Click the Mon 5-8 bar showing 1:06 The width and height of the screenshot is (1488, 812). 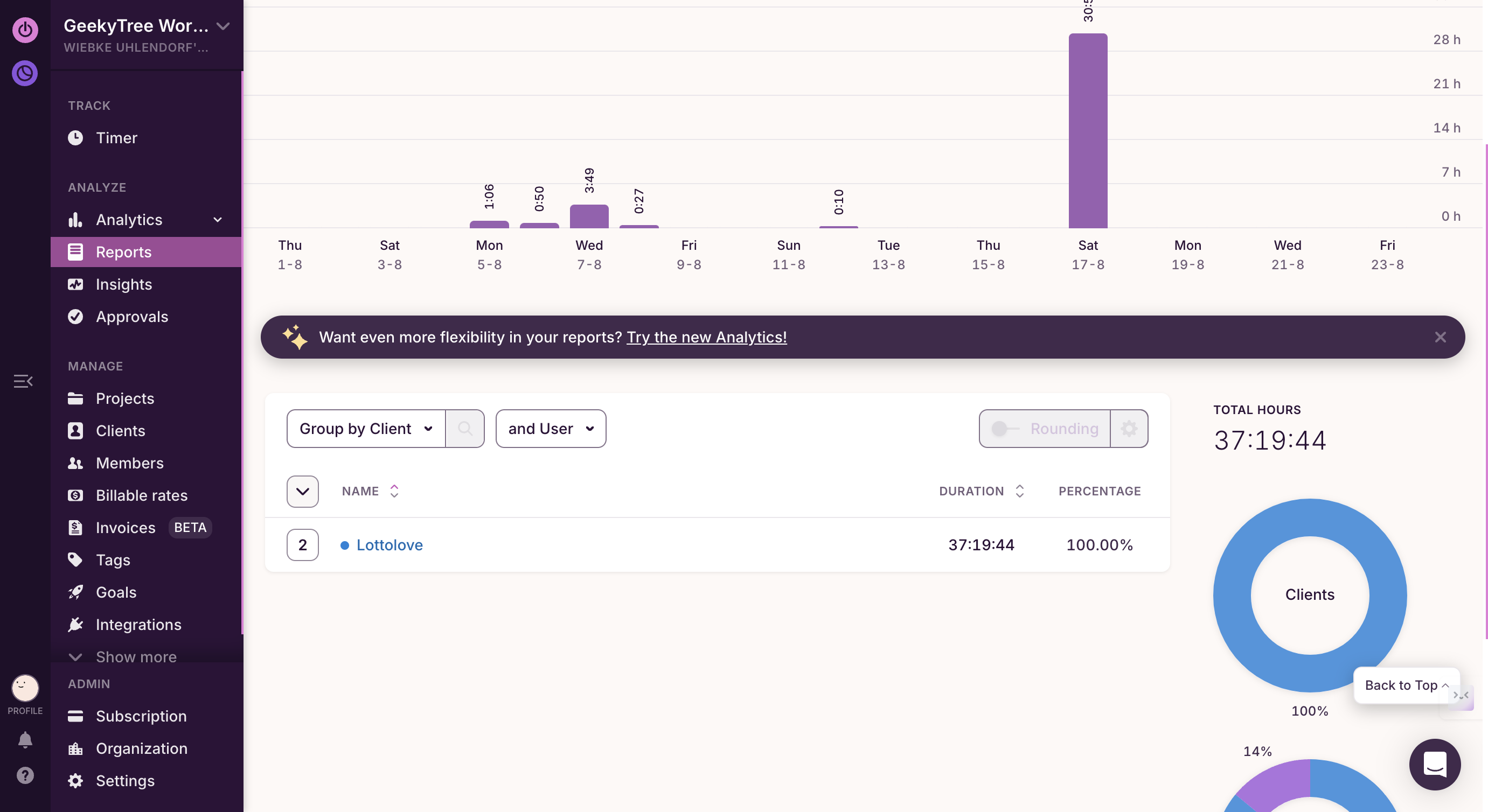(x=489, y=225)
